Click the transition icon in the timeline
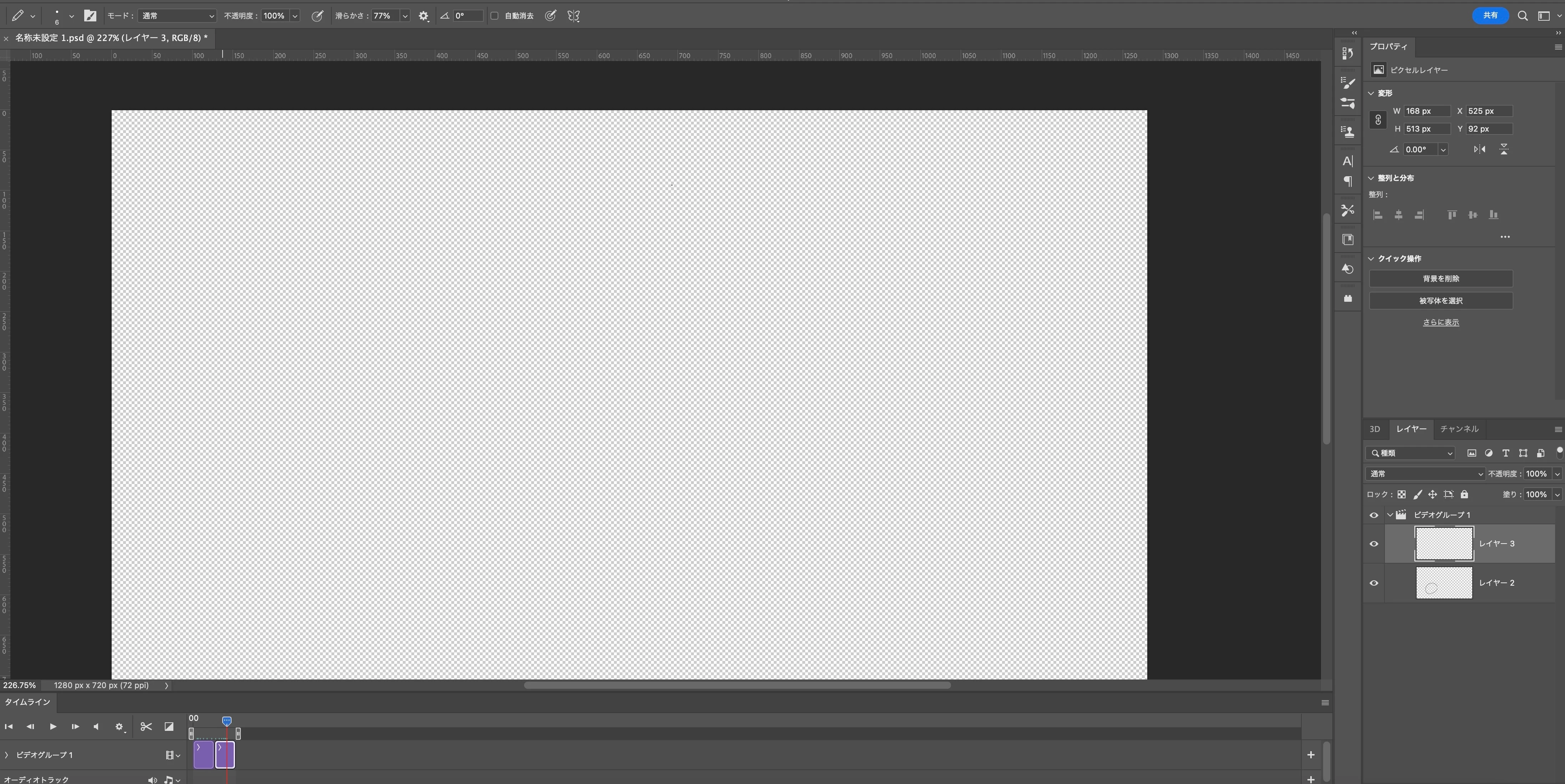This screenshot has height=784, width=1565. (x=169, y=726)
